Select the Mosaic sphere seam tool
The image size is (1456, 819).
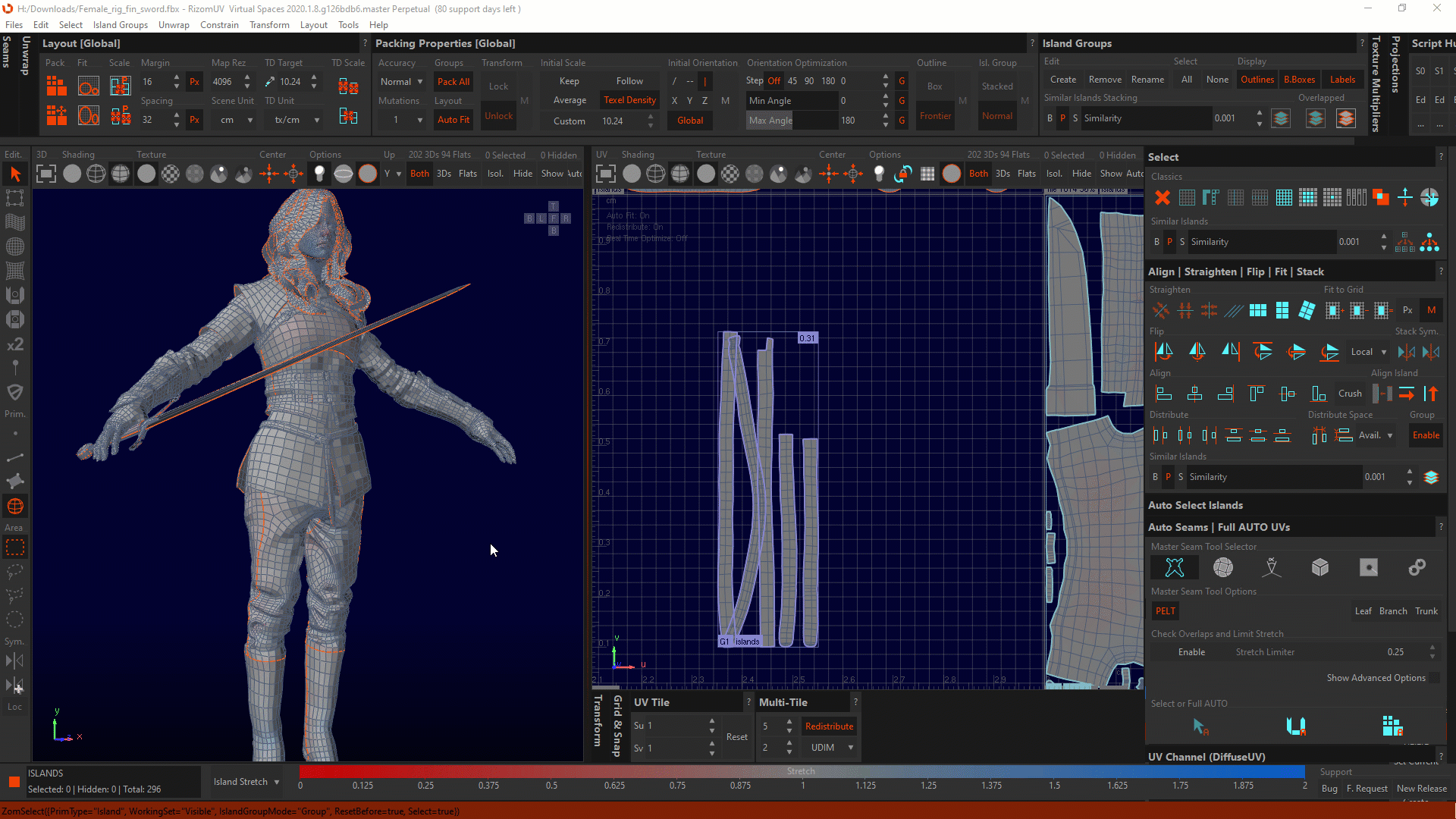click(x=1223, y=567)
